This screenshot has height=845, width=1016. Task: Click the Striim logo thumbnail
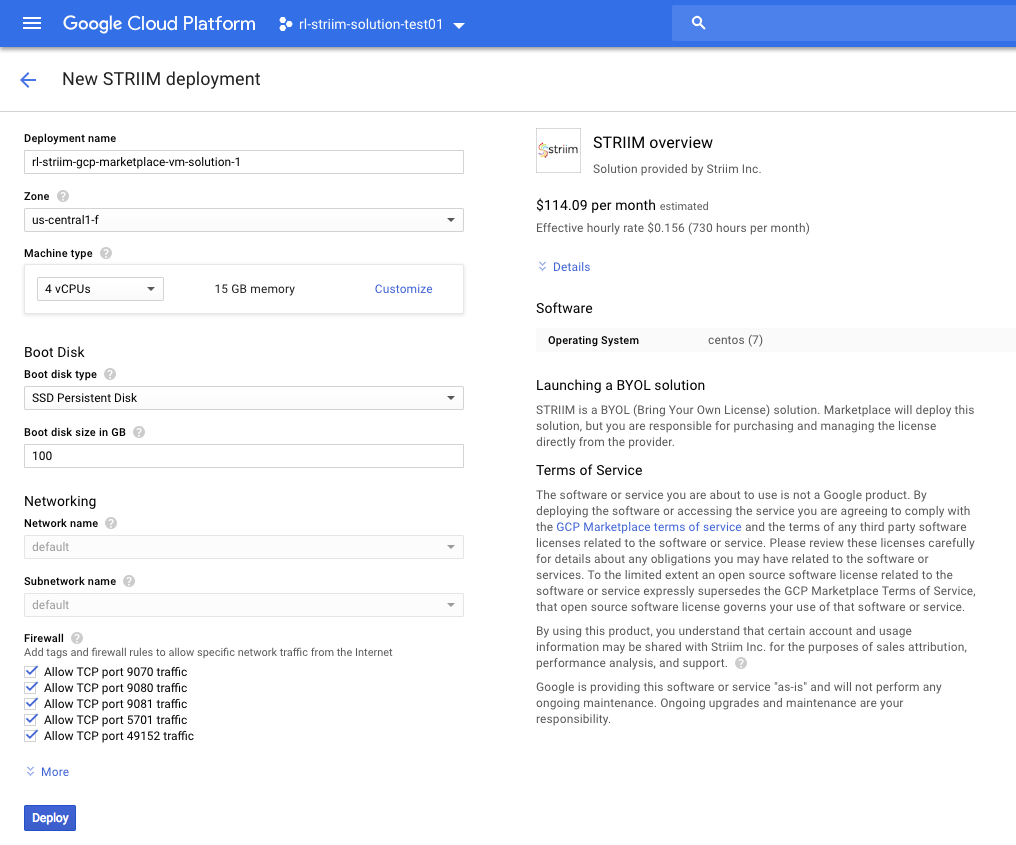point(559,150)
